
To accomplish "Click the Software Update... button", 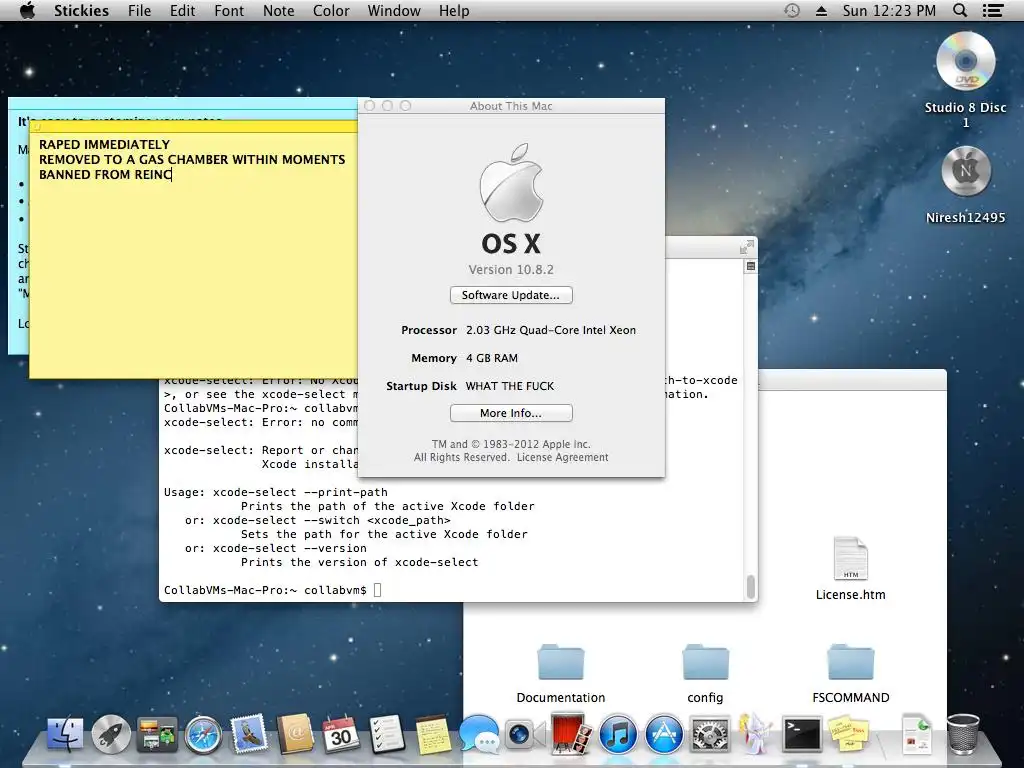I will (511, 295).
